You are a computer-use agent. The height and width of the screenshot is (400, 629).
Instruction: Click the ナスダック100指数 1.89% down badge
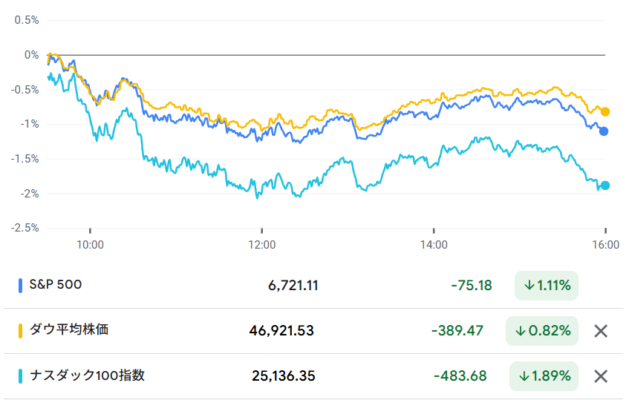pyautogui.click(x=546, y=376)
